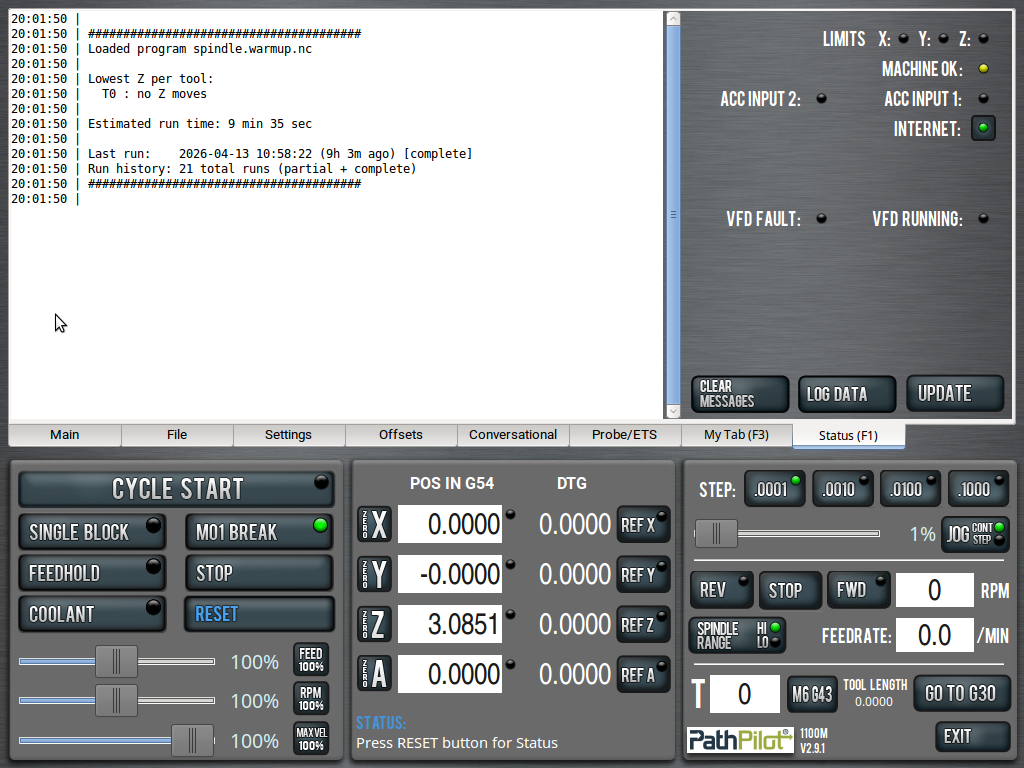Screen dimensions: 1024x768
Task: Zero the X axis position
Action: point(375,524)
